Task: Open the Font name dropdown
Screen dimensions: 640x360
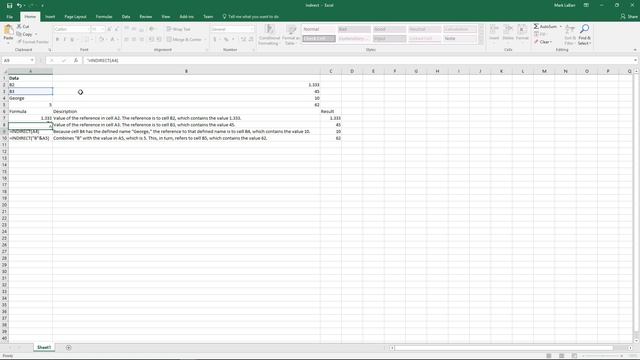Action: click(88, 29)
